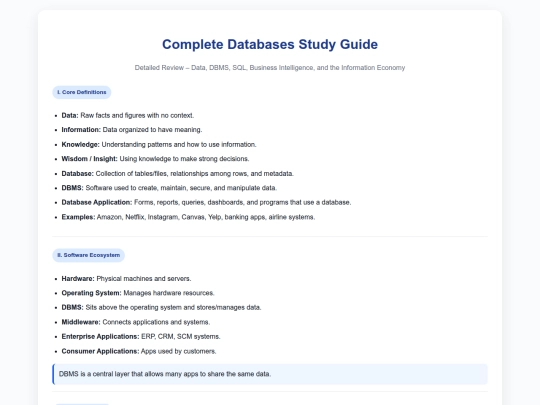Click the 'Complete Databases Study Guide' title
This screenshot has width=540, height=405.
[x=270, y=44]
